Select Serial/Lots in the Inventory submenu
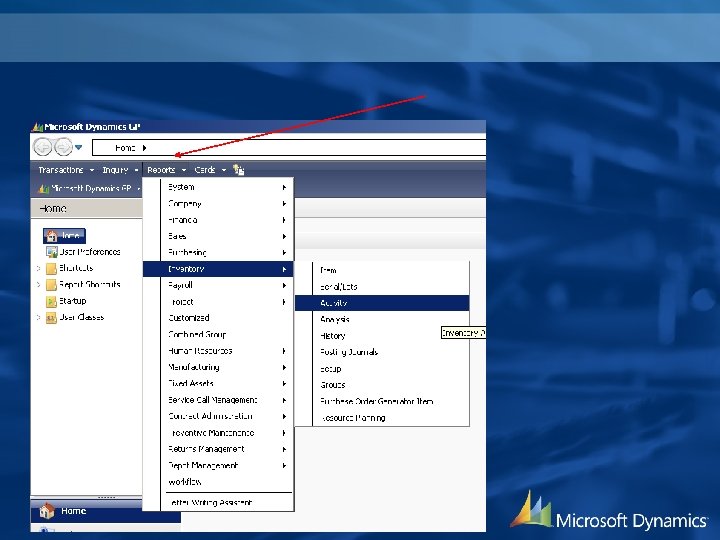The width and height of the screenshot is (720, 540). 382,287
